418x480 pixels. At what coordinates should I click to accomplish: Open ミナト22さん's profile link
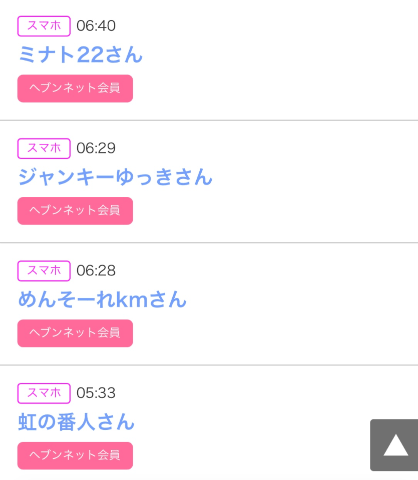[80, 55]
